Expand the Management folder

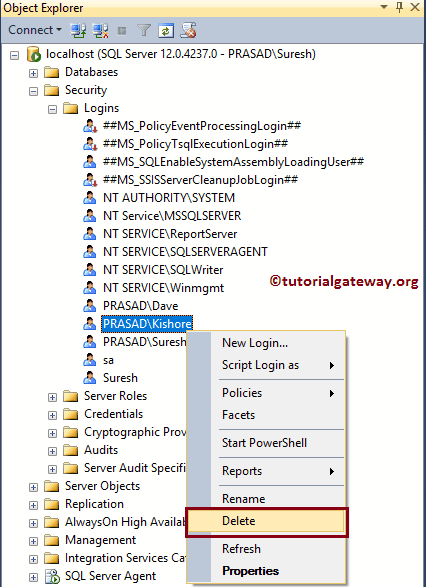33,541
